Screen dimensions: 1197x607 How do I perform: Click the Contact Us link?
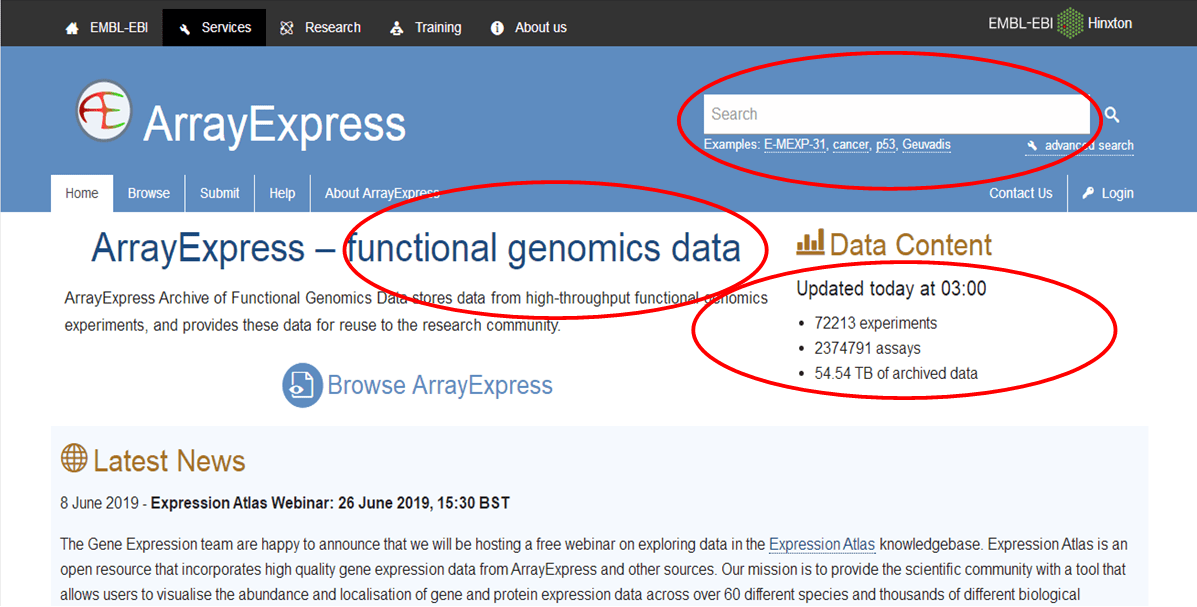1020,193
